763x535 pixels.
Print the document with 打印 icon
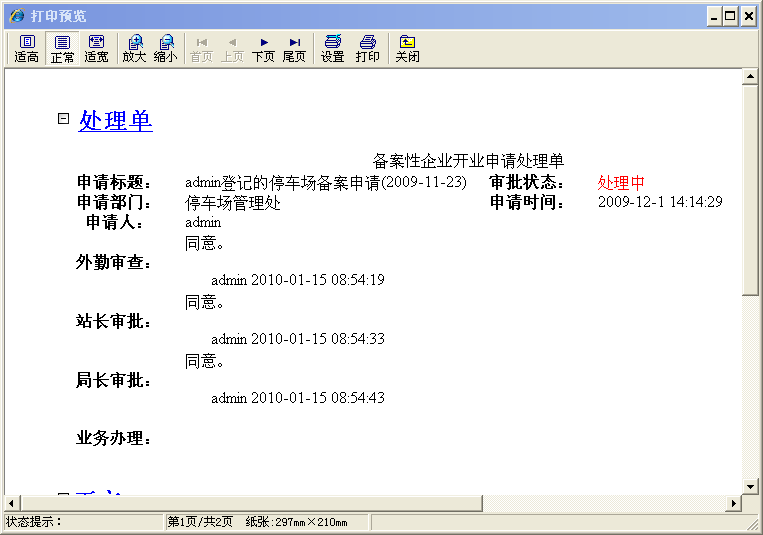[x=367, y=48]
